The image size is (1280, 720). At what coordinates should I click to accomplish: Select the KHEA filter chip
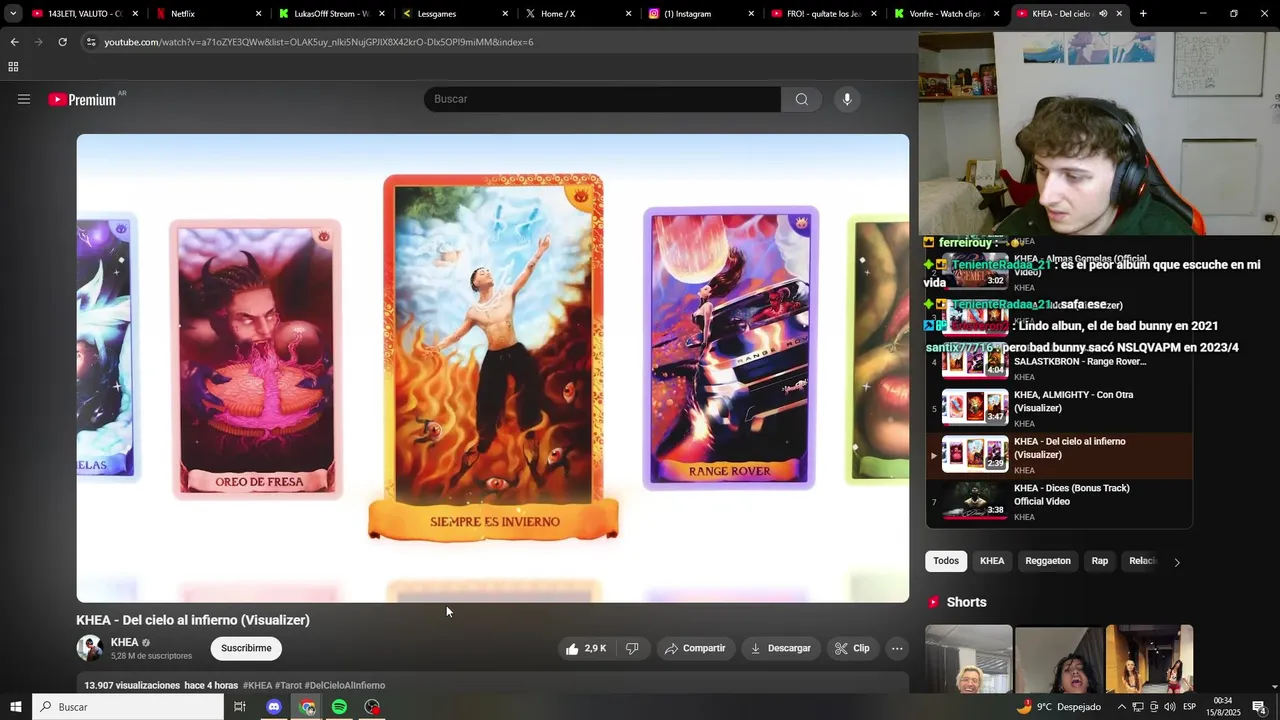click(x=992, y=561)
